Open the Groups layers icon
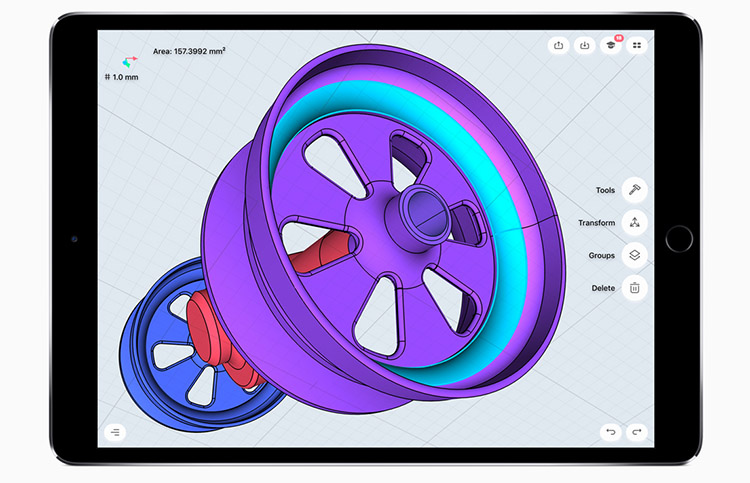 (634, 255)
